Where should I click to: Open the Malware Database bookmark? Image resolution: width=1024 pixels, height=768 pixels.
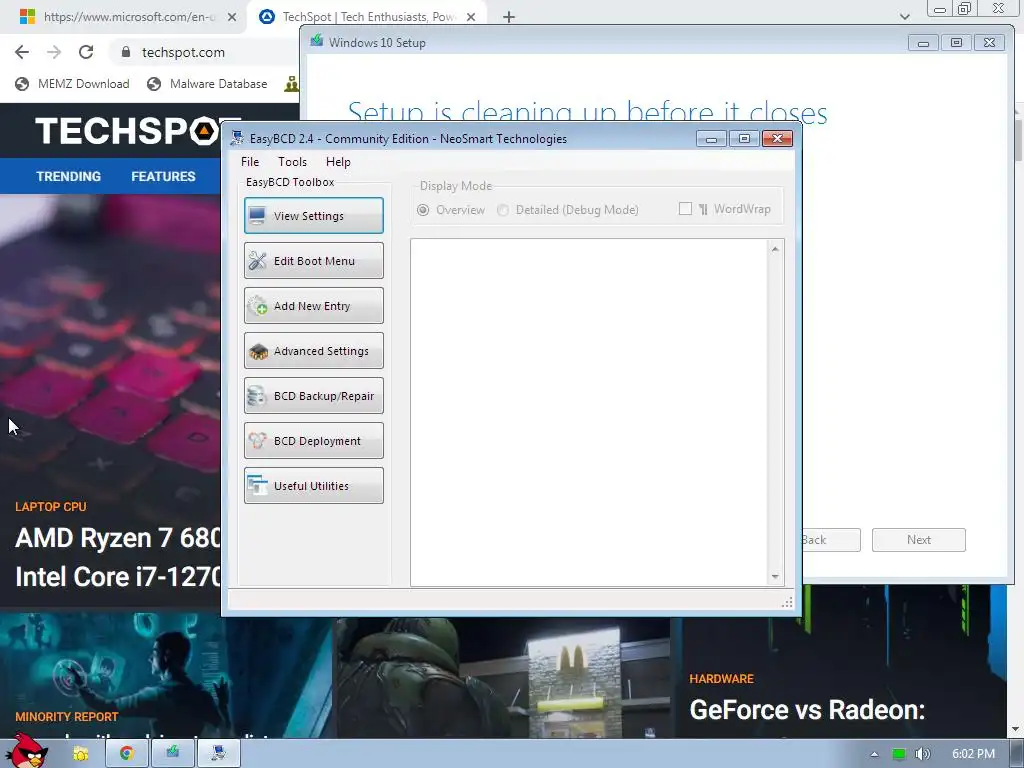207,84
